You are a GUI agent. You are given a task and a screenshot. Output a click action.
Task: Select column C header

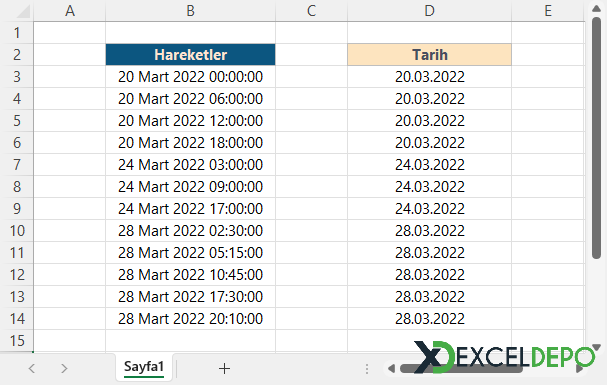311,11
